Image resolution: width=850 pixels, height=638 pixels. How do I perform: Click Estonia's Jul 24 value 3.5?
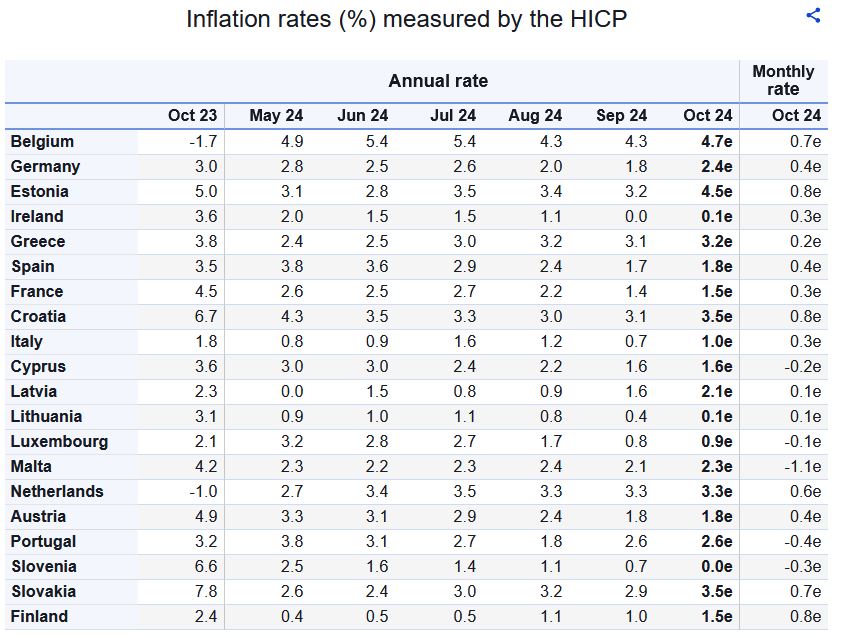[463, 192]
